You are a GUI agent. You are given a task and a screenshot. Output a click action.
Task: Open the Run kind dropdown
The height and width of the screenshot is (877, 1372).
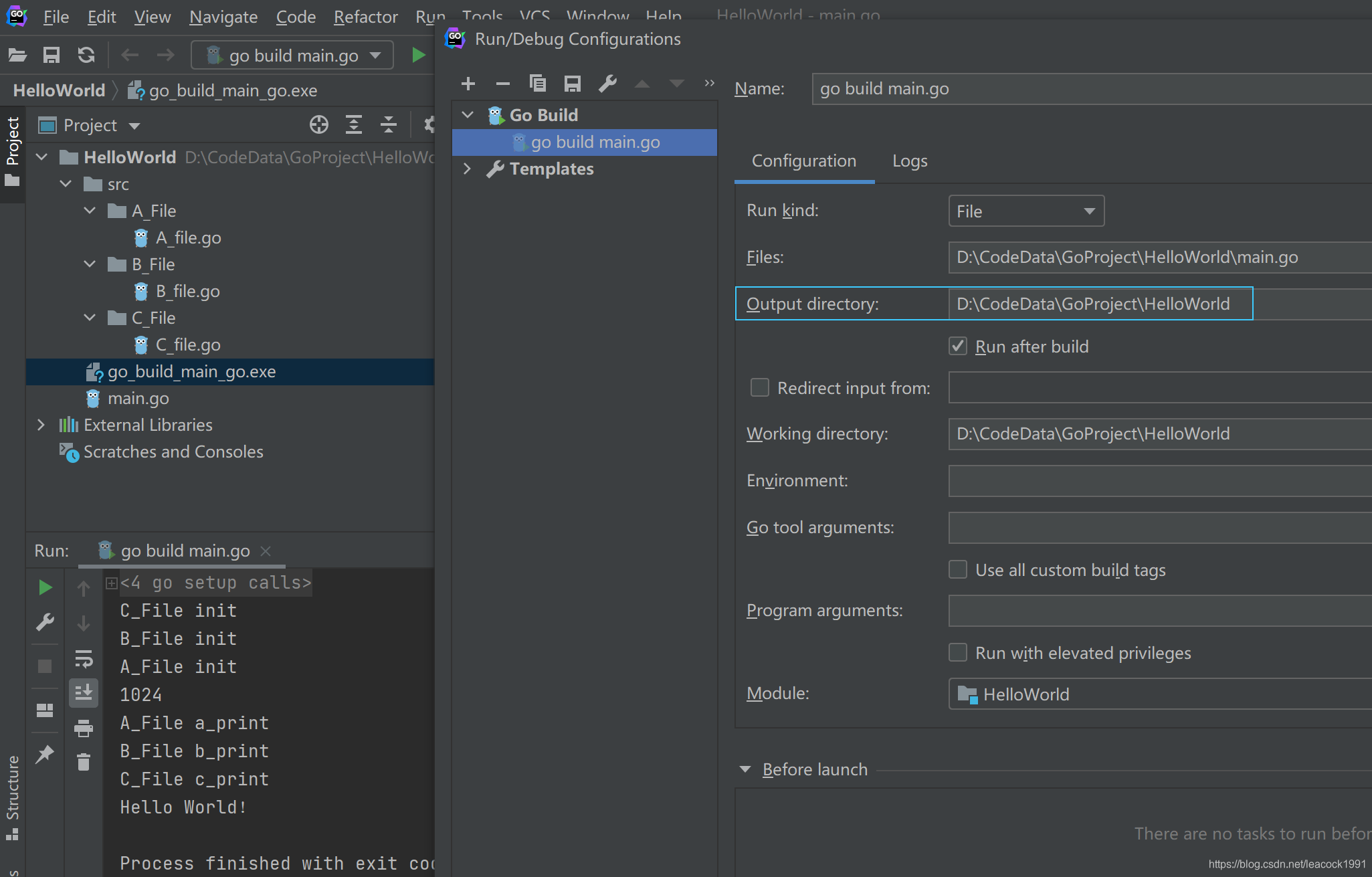(x=1026, y=211)
